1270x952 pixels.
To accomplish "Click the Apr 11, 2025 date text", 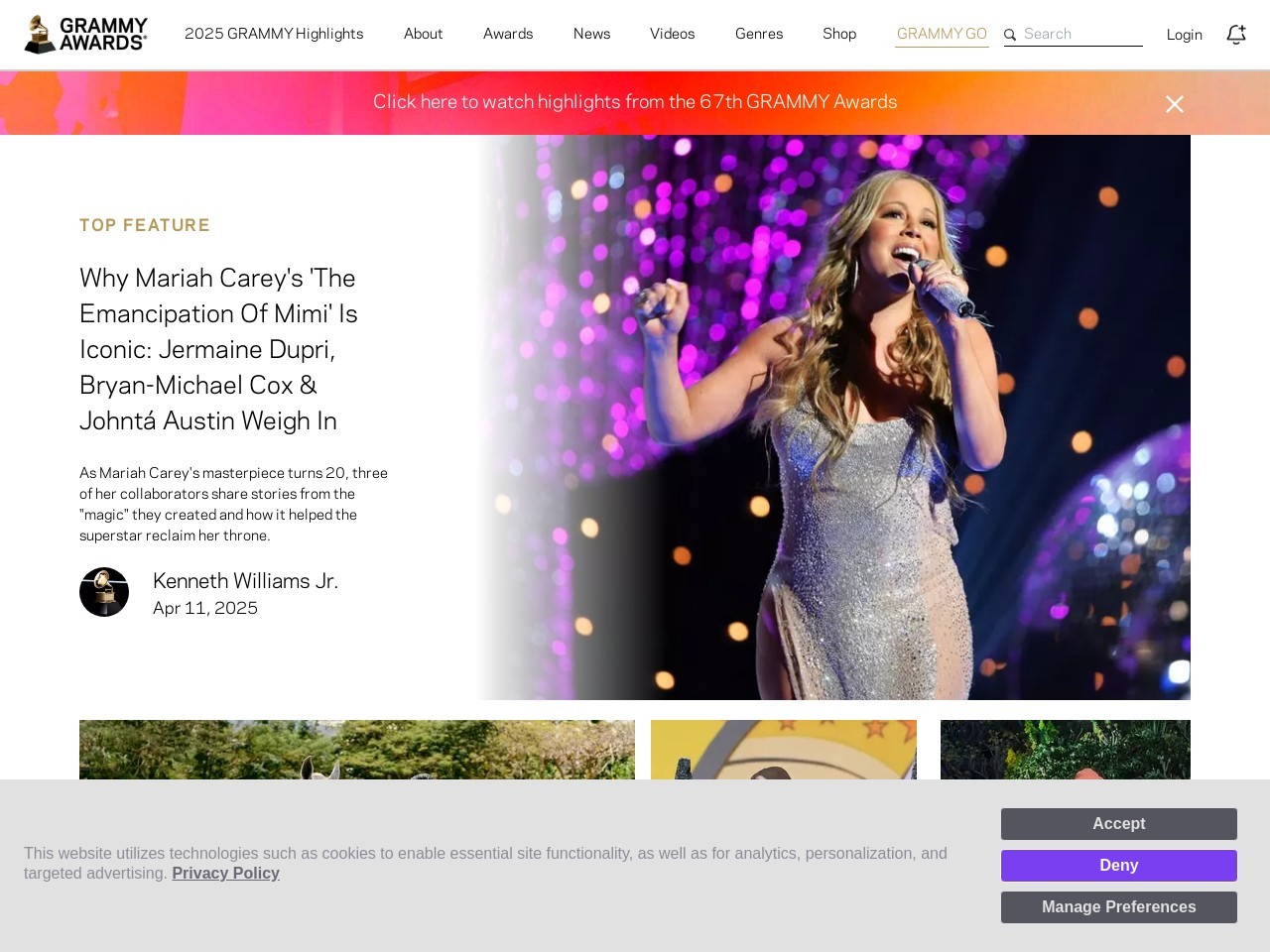I will [205, 608].
